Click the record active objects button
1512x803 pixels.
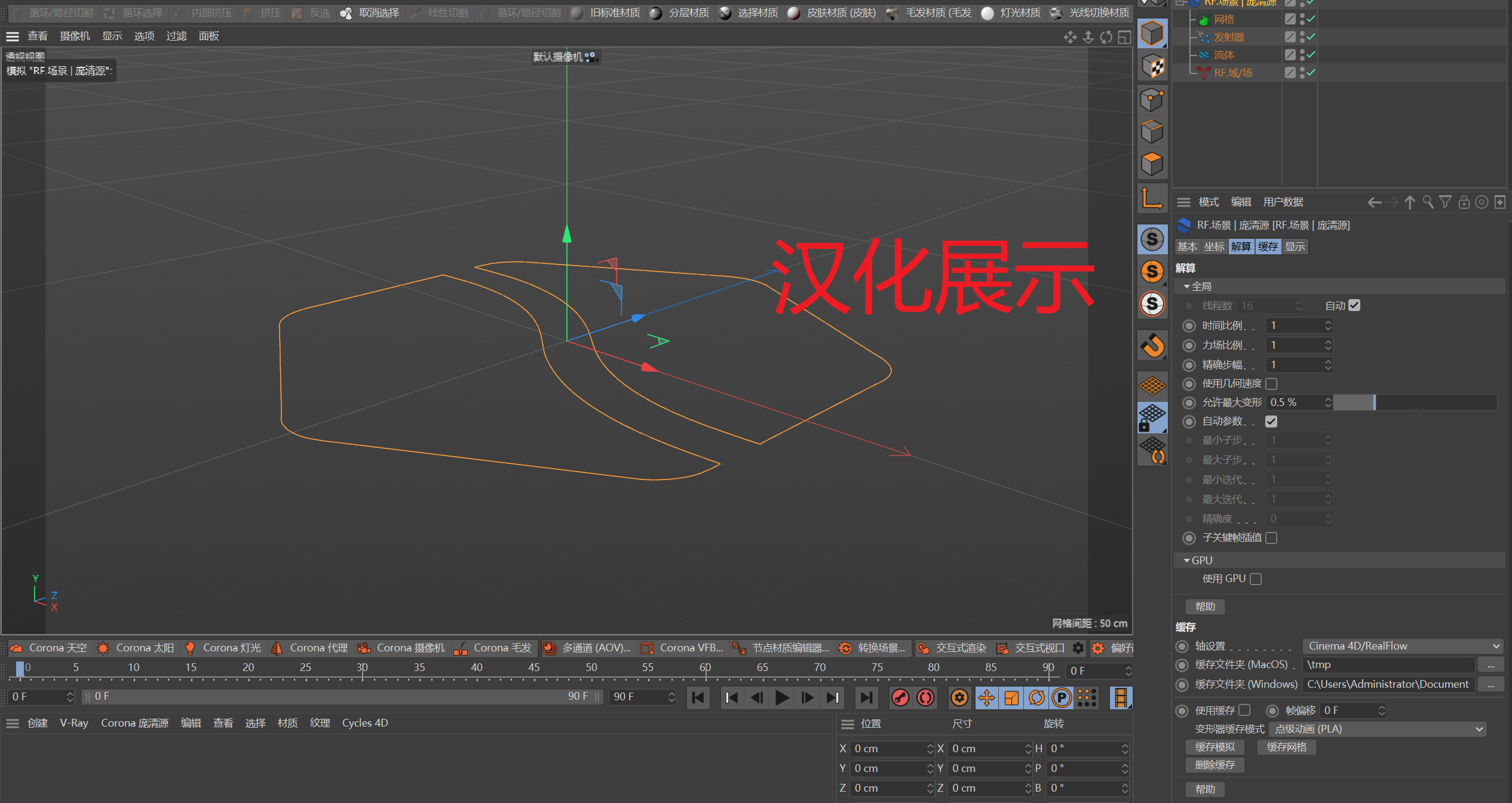(x=900, y=697)
